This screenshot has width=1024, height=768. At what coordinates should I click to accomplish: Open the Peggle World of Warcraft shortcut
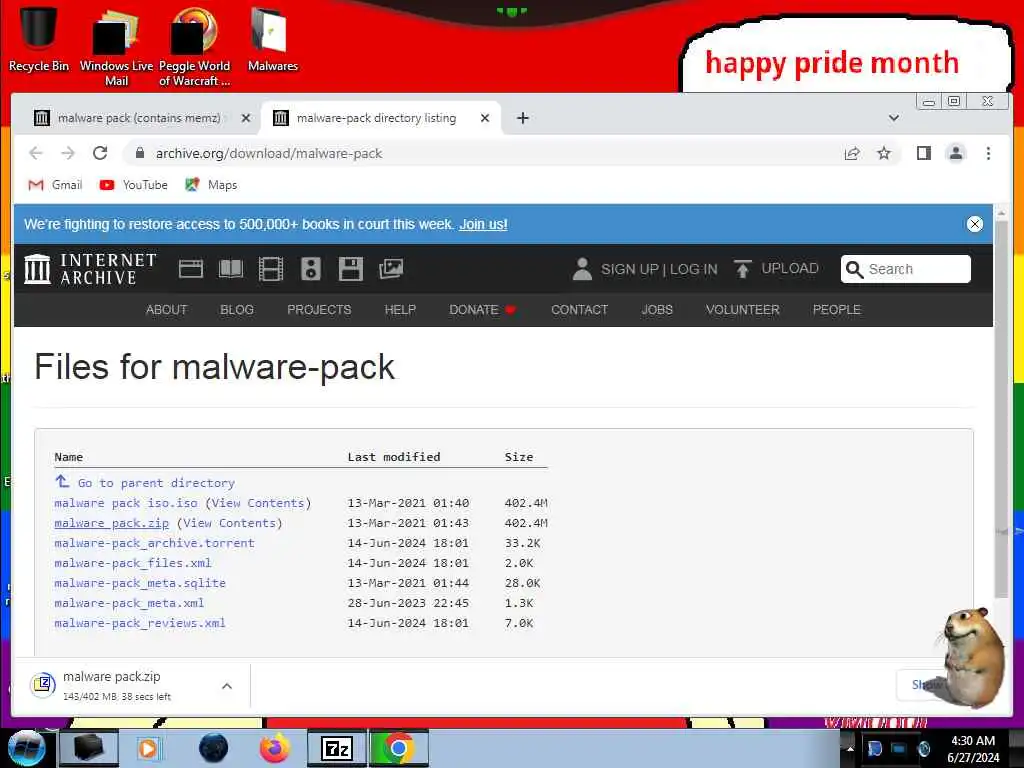194,46
